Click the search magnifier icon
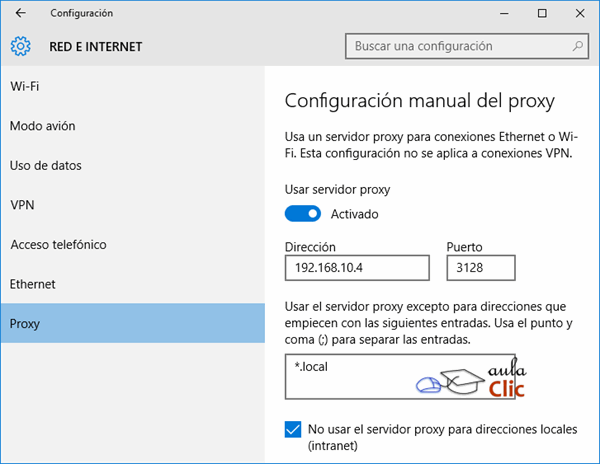 point(577,46)
